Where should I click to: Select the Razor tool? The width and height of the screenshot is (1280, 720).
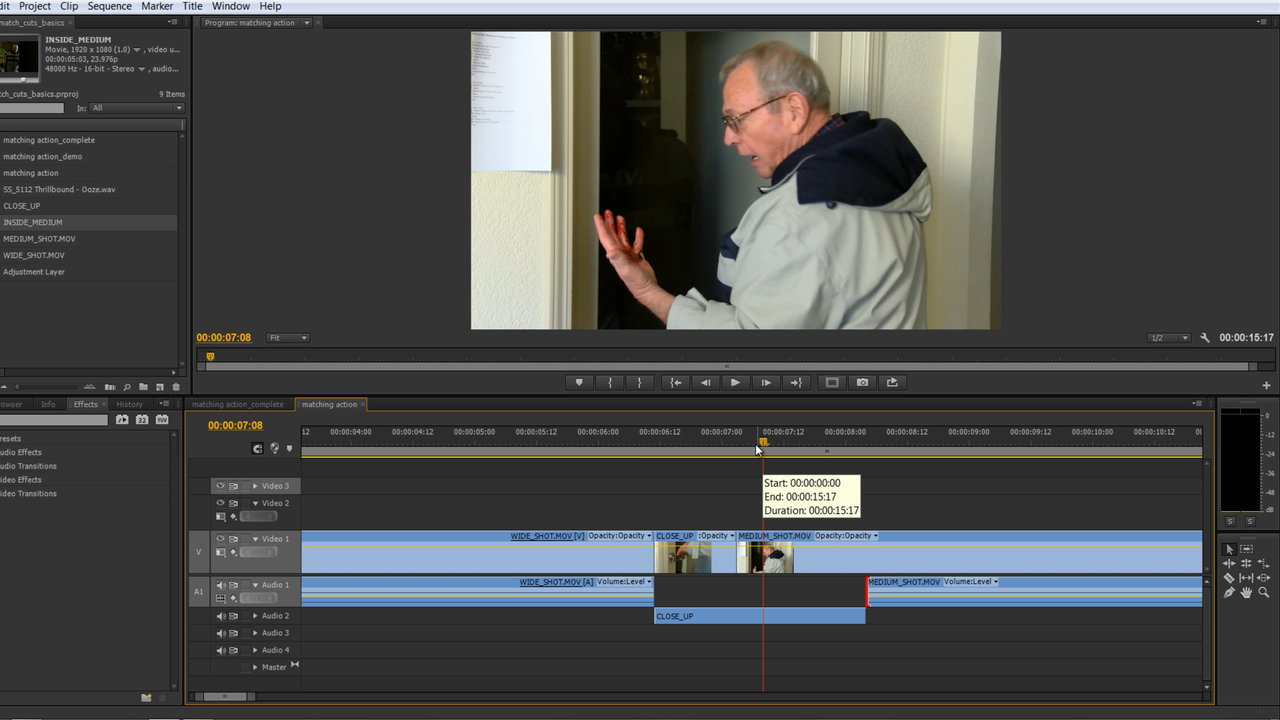click(1230, 577)
